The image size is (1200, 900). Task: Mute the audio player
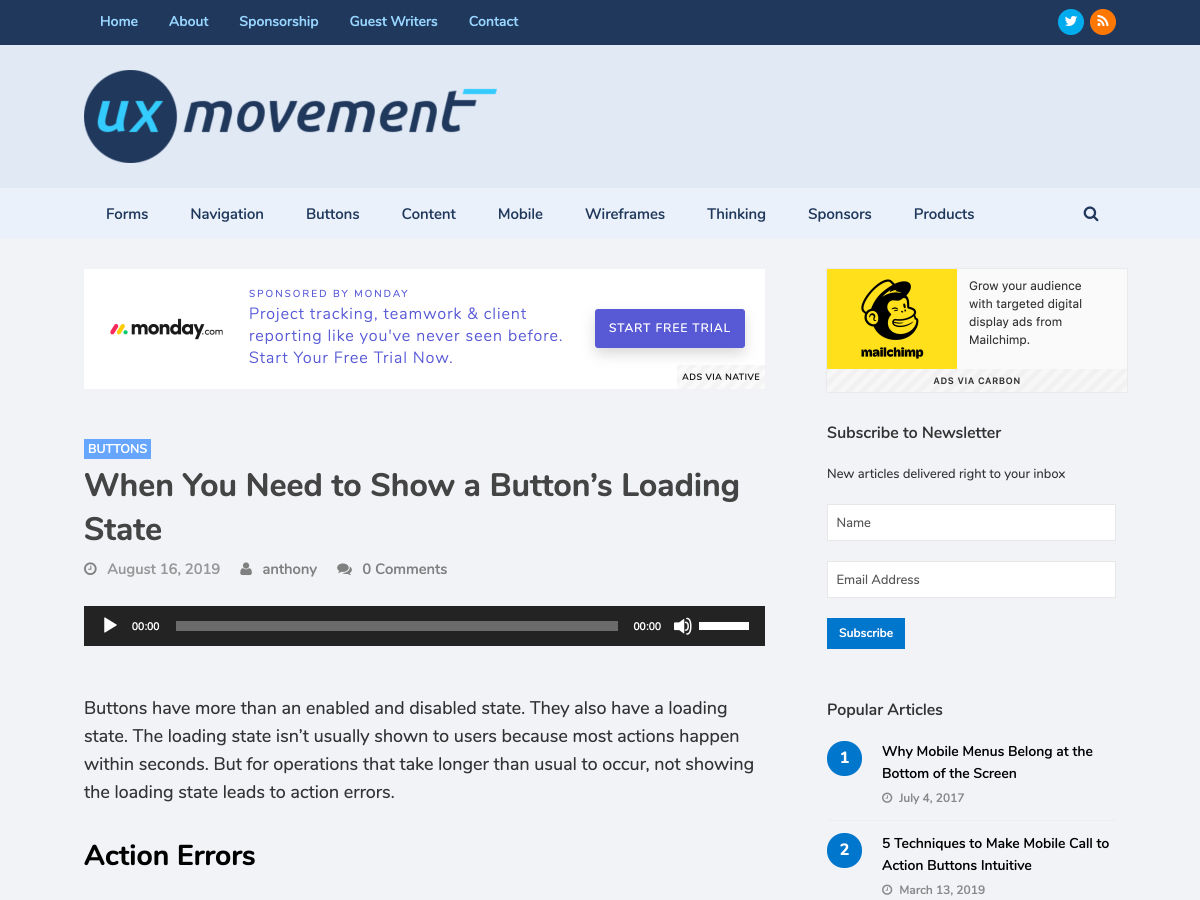click(x=682, y=626)
